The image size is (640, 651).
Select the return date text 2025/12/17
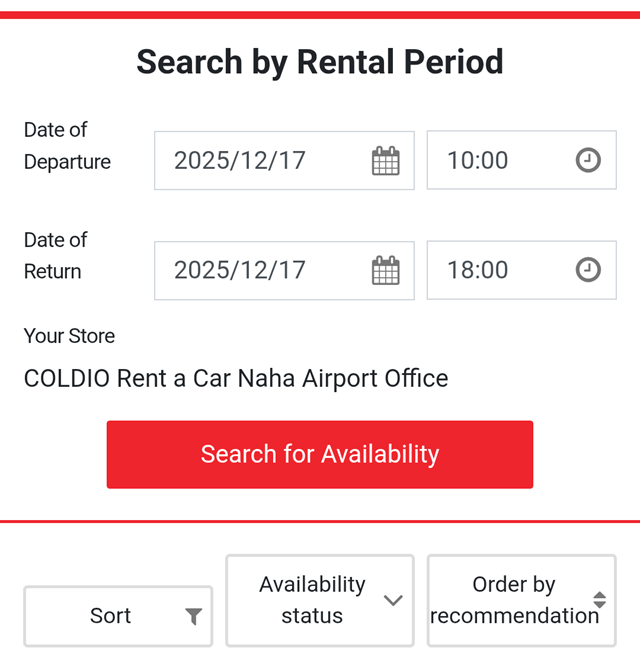[240, 270]
